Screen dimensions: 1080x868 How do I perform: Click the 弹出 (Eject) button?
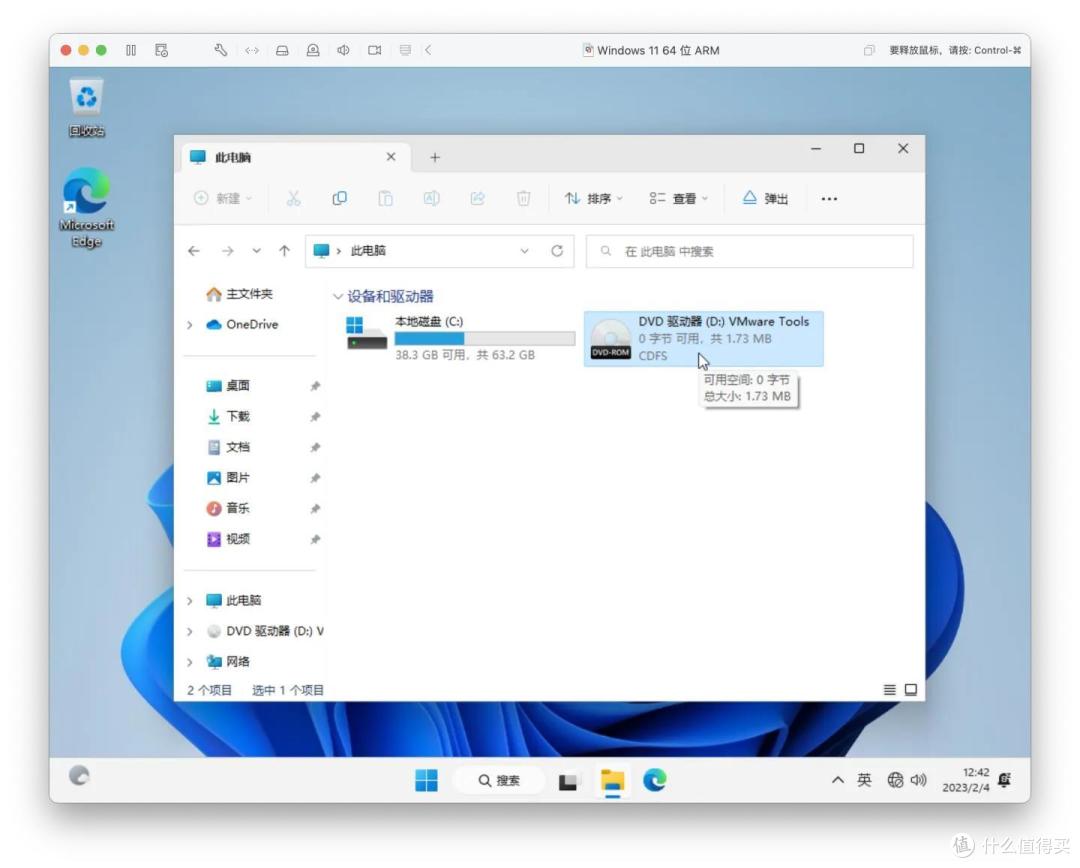(x=765, y=198)
